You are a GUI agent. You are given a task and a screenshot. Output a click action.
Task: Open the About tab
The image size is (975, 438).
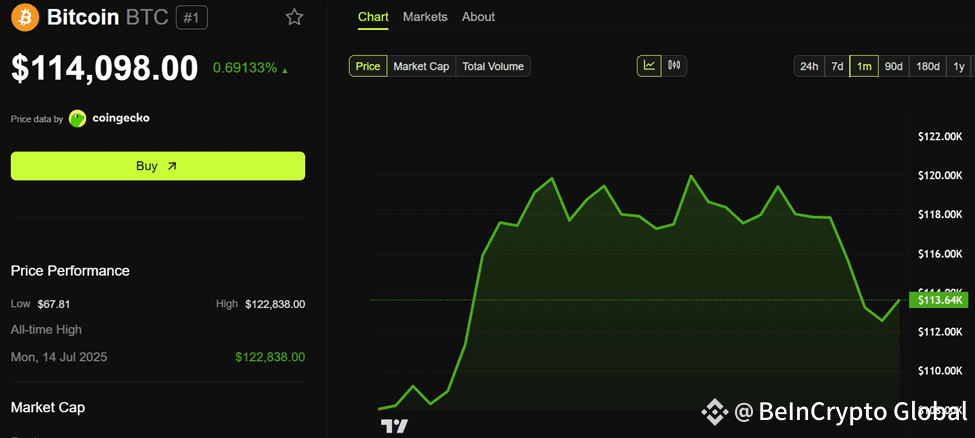point(478,17)
